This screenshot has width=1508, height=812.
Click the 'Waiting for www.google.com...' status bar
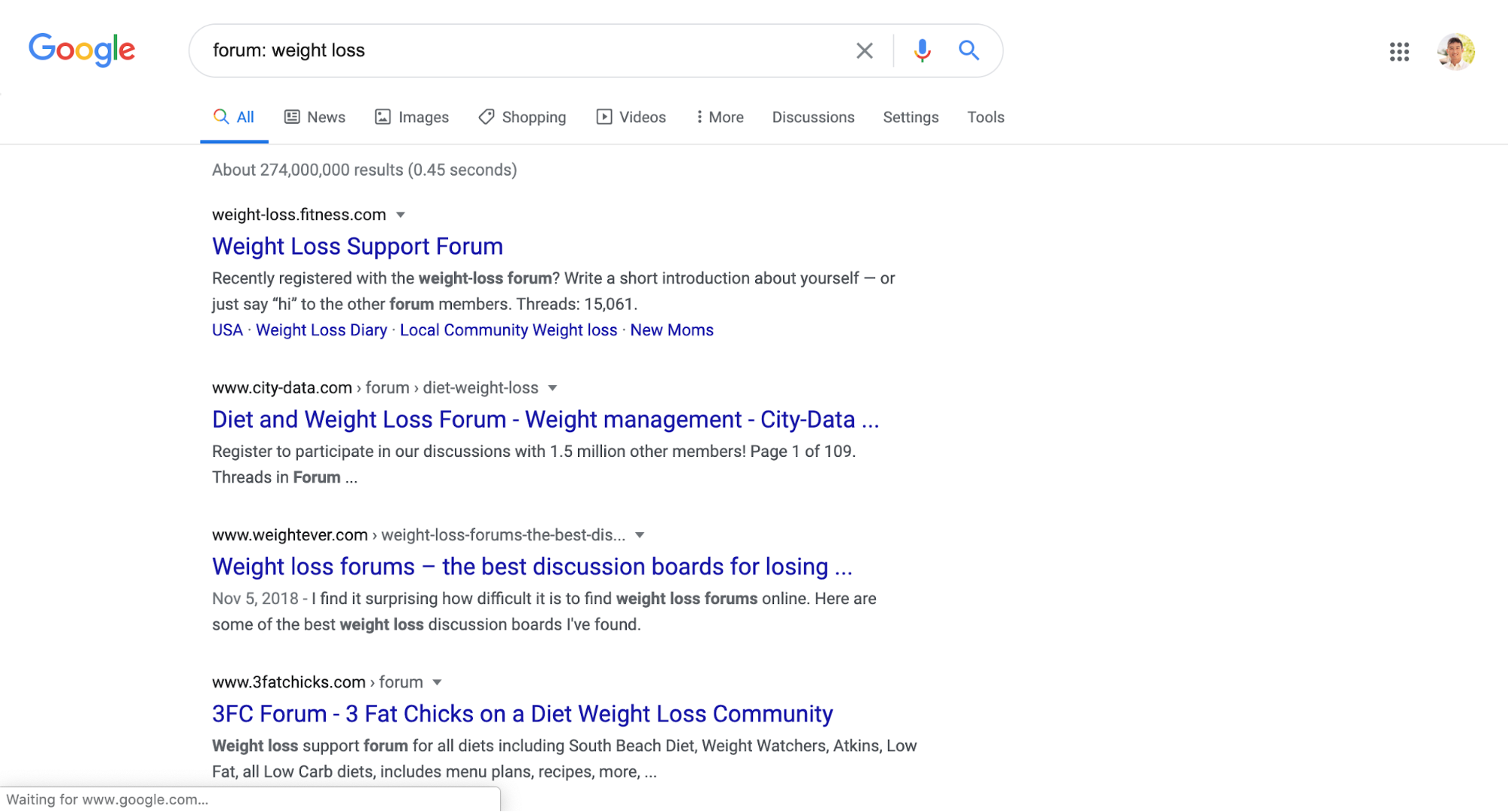coord(250,799)
